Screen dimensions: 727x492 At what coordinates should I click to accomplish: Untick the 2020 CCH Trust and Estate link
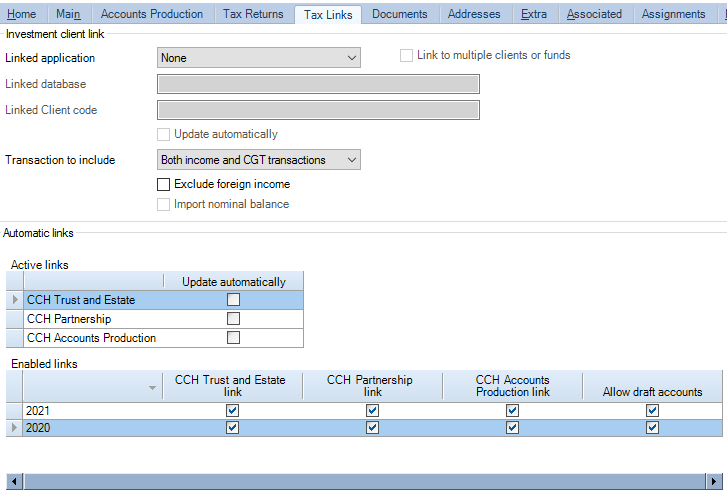click(x=232, y=428)
